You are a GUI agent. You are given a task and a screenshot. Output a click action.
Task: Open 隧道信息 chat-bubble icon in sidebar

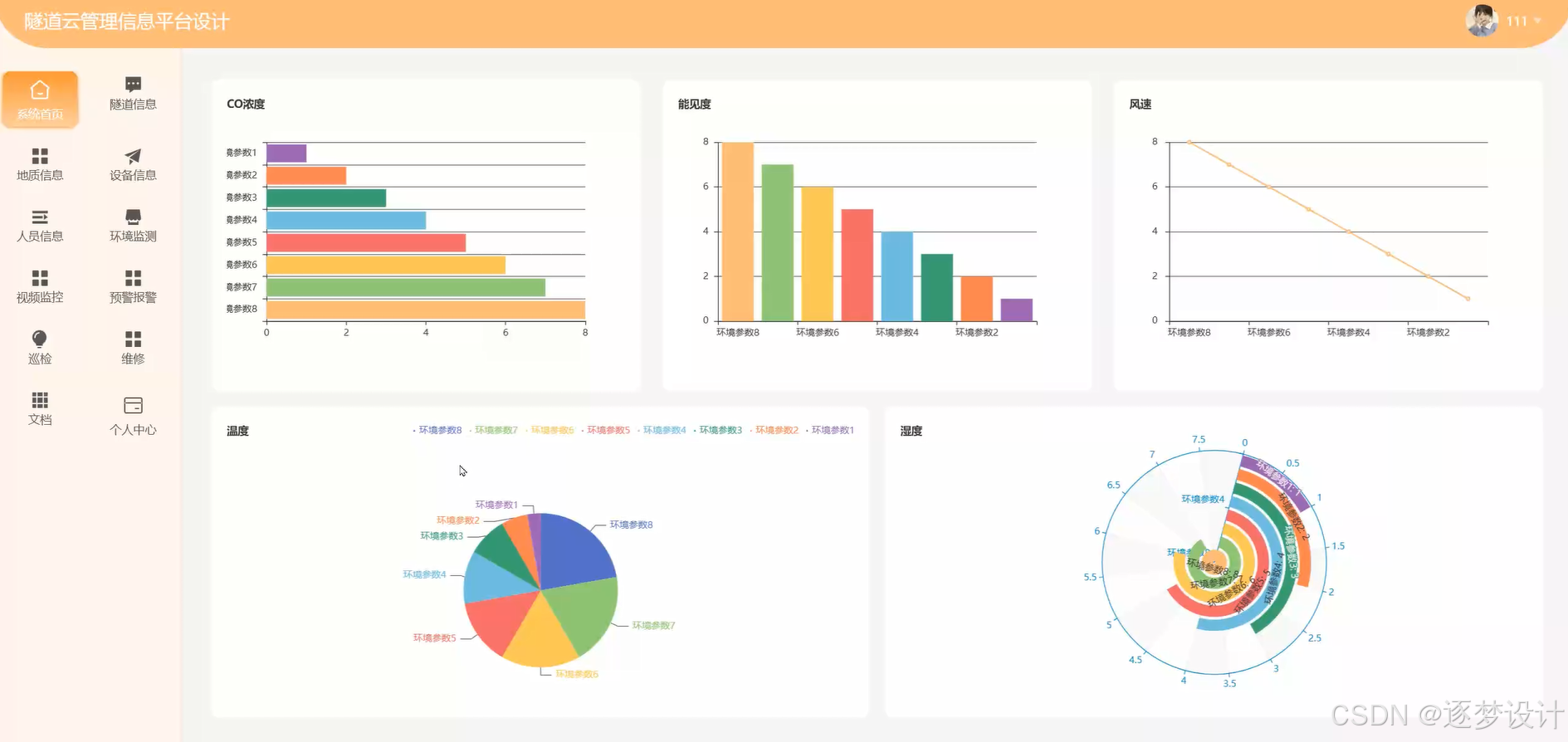coord(133,84)
